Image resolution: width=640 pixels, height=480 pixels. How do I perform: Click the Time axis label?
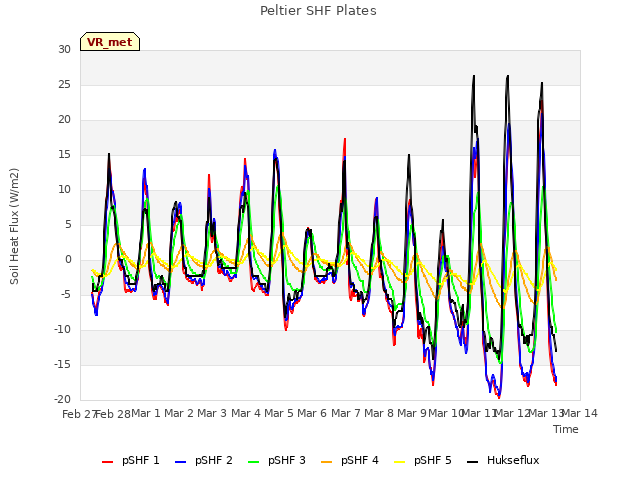[x=566, y=429]
